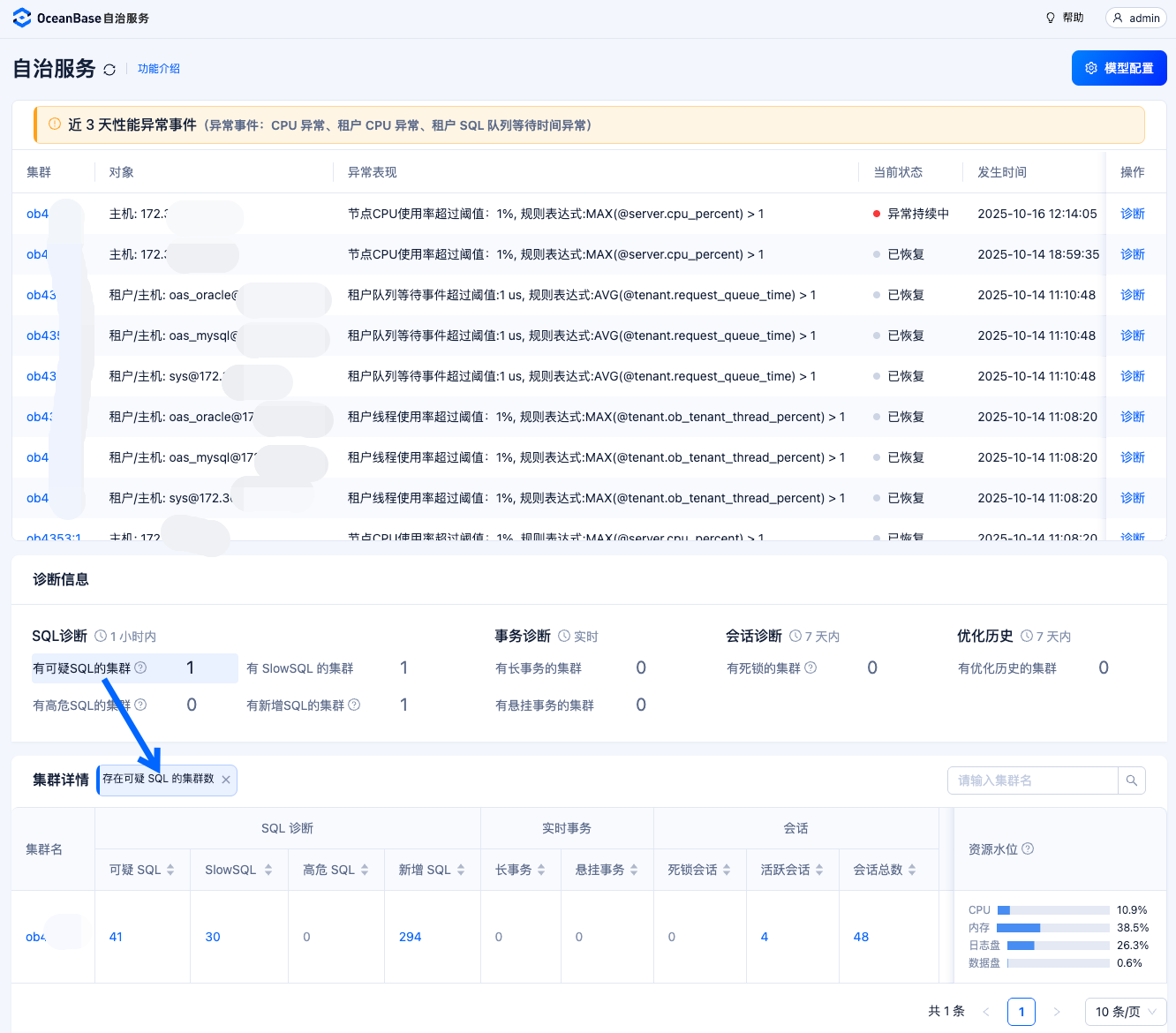
Task: Click the OceanBase logo icon
Action: coord(22,18)
